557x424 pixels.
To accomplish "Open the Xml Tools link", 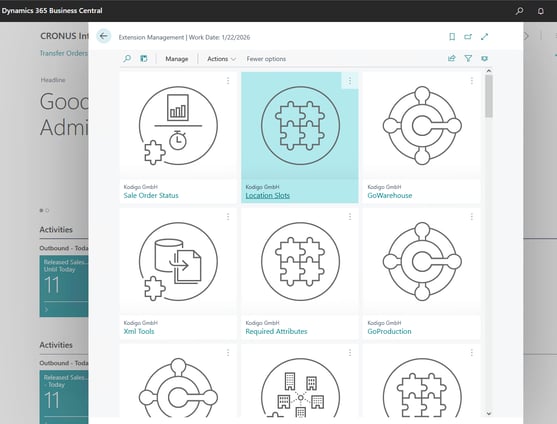I will click(x=139, y=331).
